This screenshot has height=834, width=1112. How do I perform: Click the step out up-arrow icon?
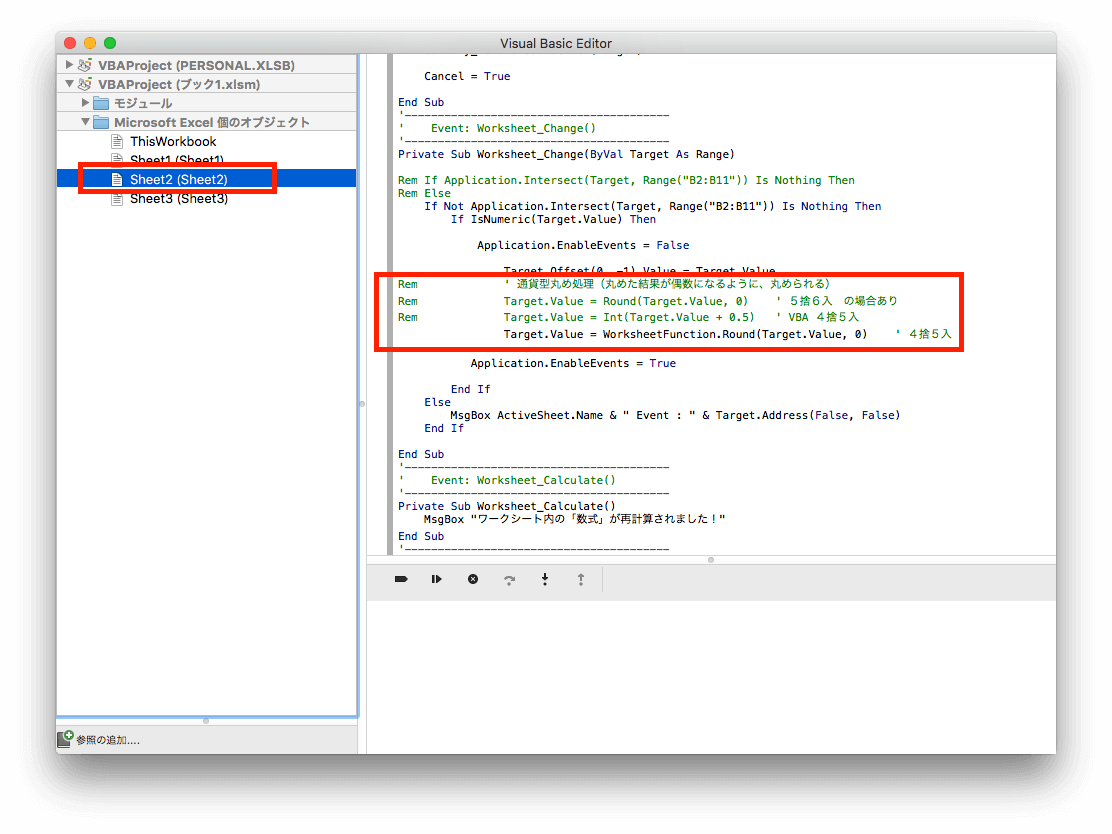pyautogui.click(x=581, y=579)
